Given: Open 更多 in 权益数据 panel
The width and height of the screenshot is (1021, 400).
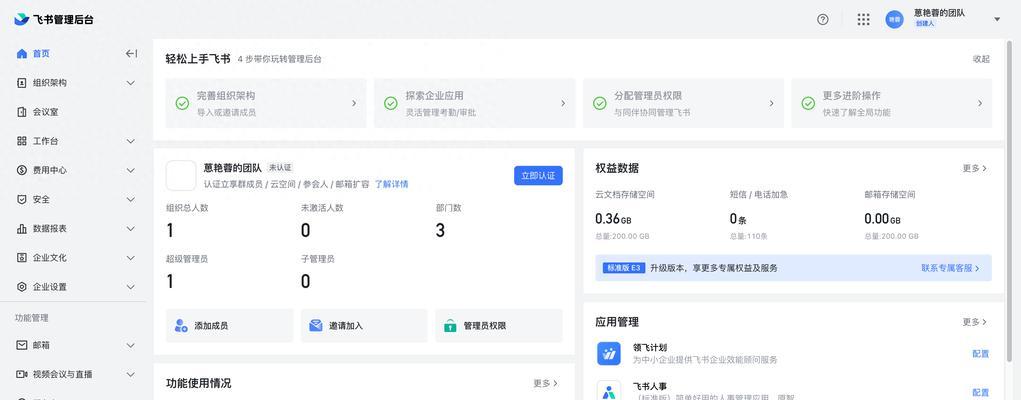Looking at the screenshot, I should [x=975, y=168].
